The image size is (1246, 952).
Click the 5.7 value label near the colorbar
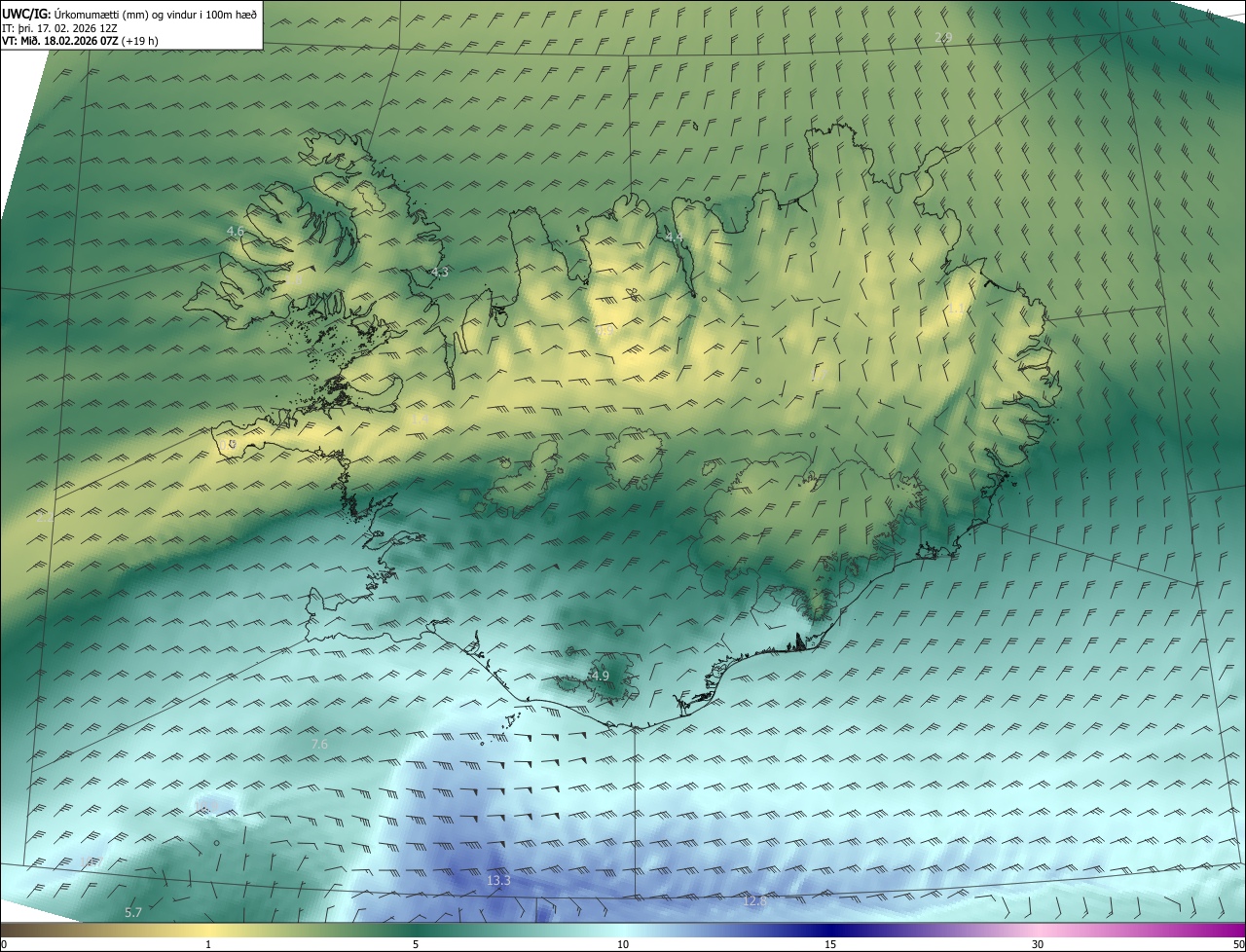click(x=133, y=912)
